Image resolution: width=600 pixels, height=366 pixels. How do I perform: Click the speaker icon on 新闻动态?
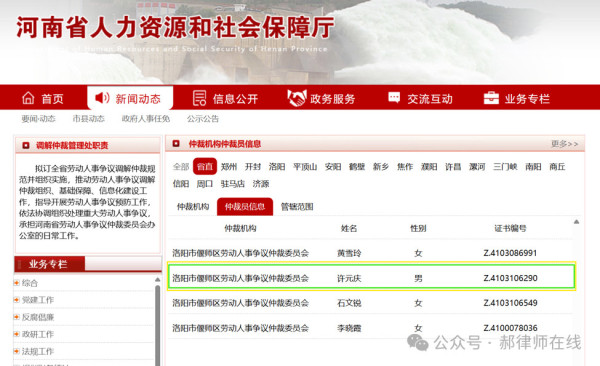(x=102, y=98)
